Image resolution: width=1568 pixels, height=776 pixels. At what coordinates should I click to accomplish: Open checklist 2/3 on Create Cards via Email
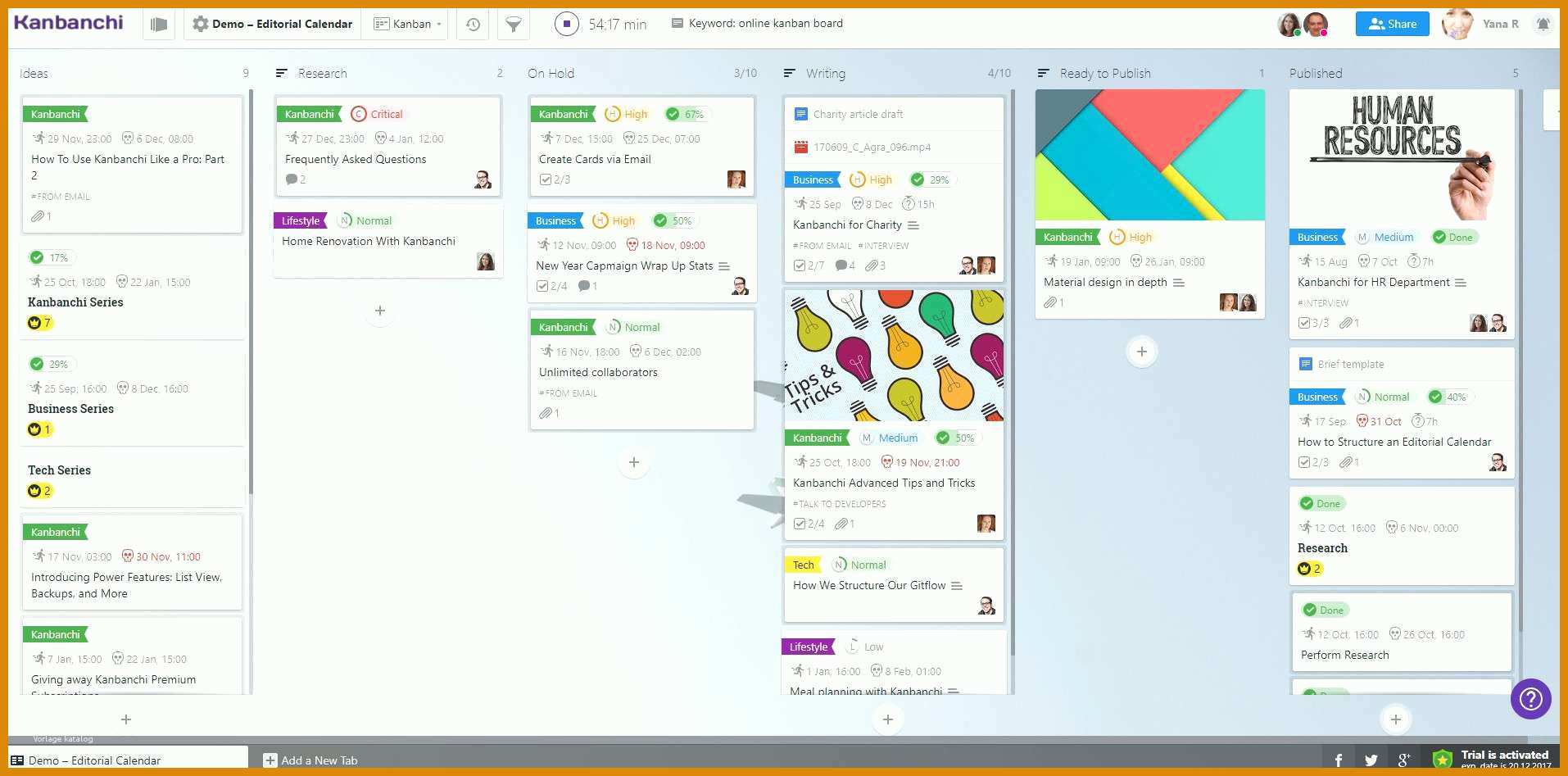[555, 179]
